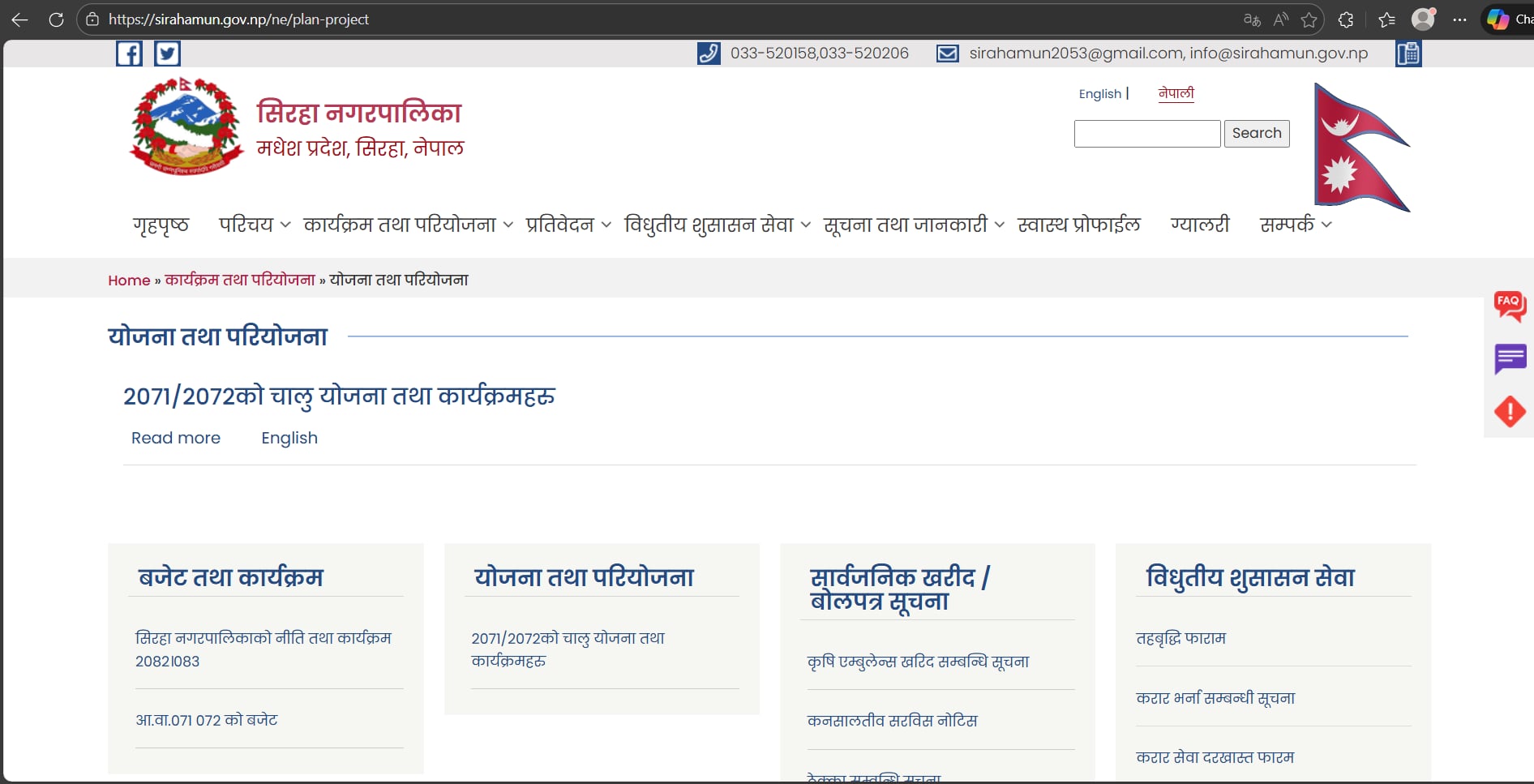The width and height of the screenshot is (1534, 784).
Task: Open the Facebook page icon
Action: click(129, 54)
